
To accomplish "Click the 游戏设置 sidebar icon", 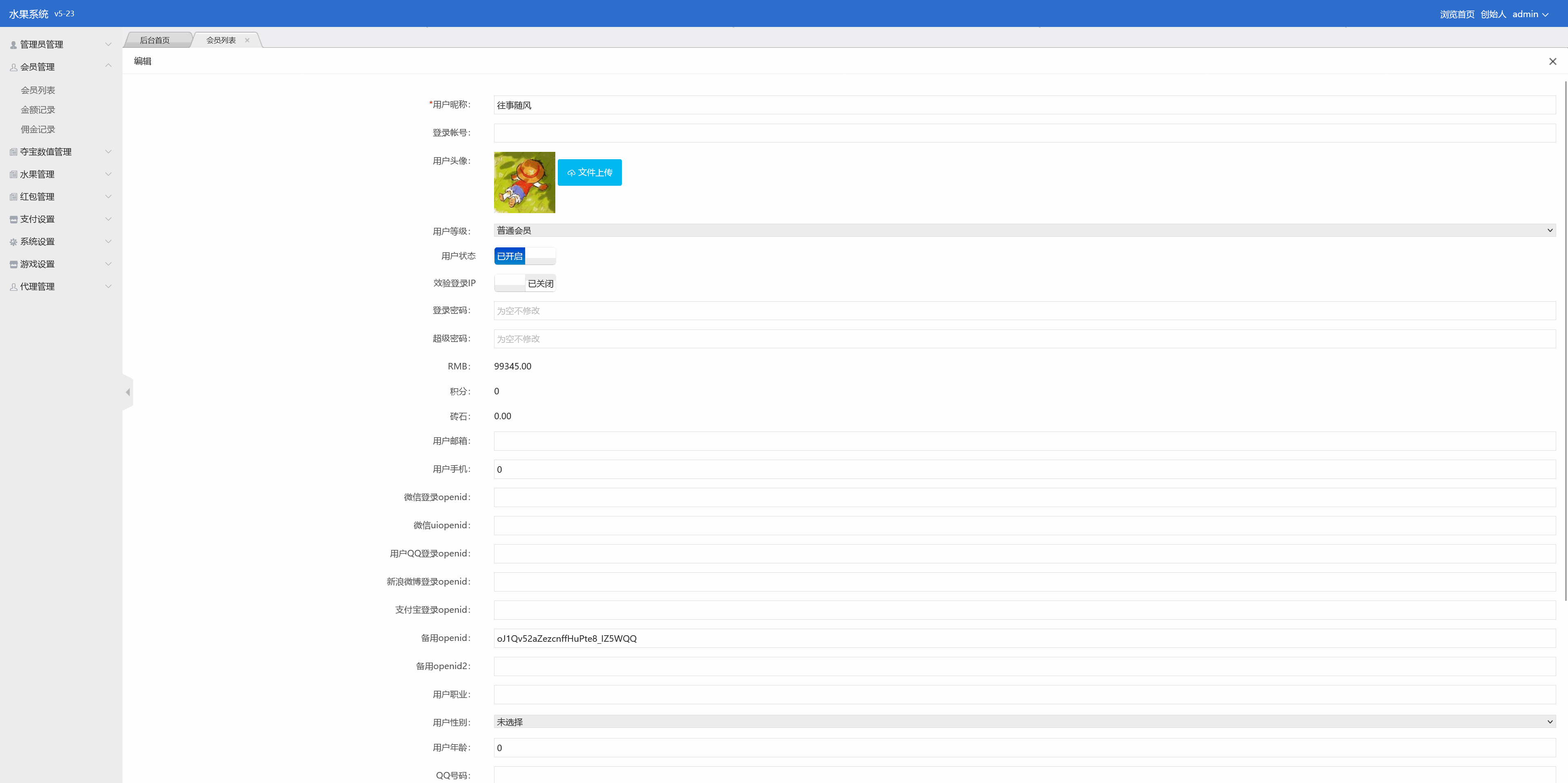I will pyautogui.click(x=13, y=265).
